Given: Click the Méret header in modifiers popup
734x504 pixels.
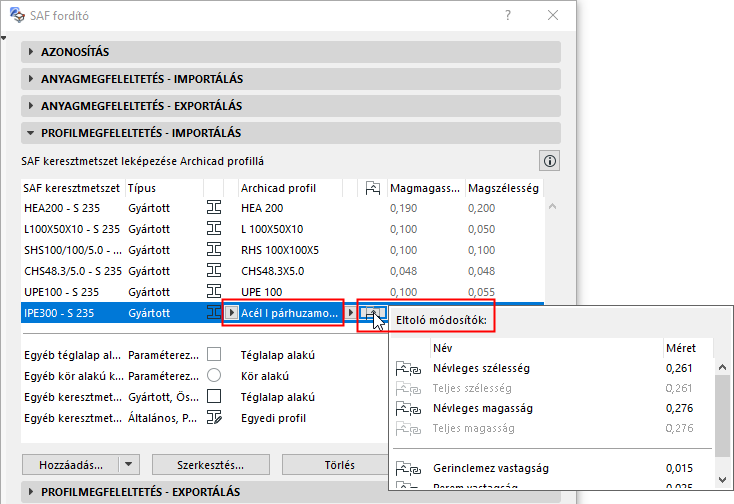Looking at the screenshot, I should click(688, 348).
